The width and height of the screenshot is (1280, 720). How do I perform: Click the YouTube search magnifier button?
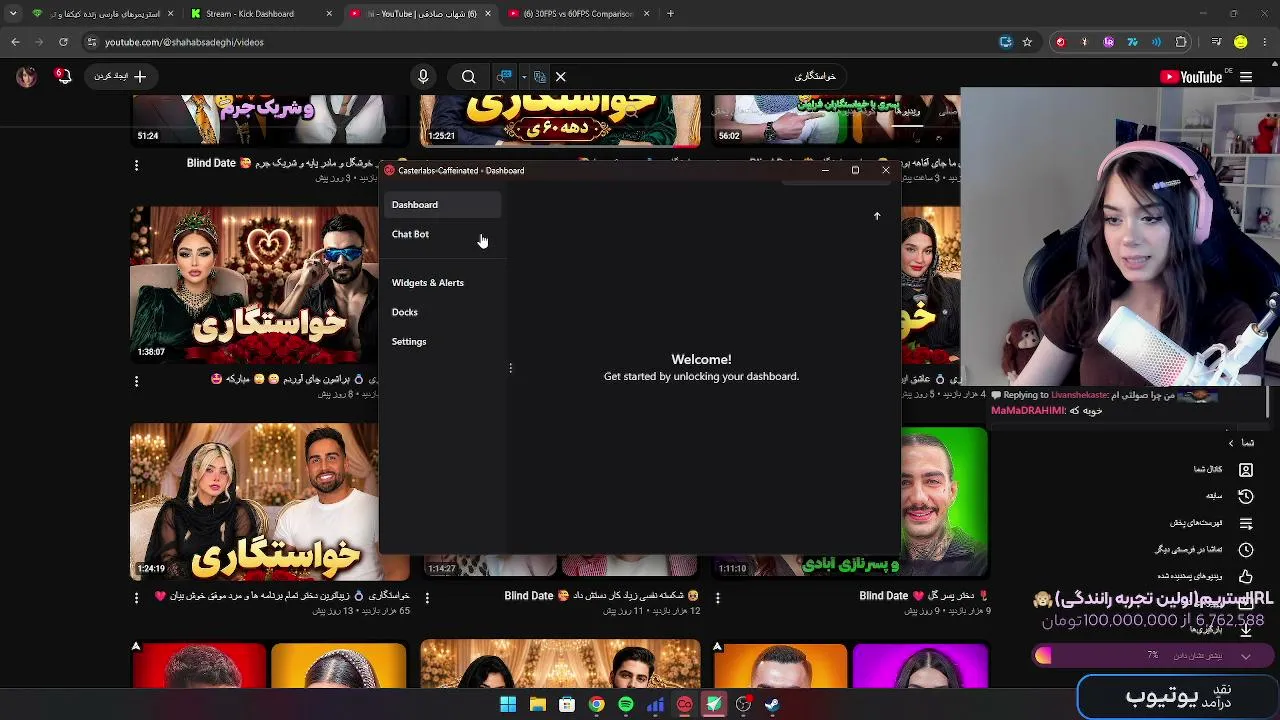pos(468,77)
